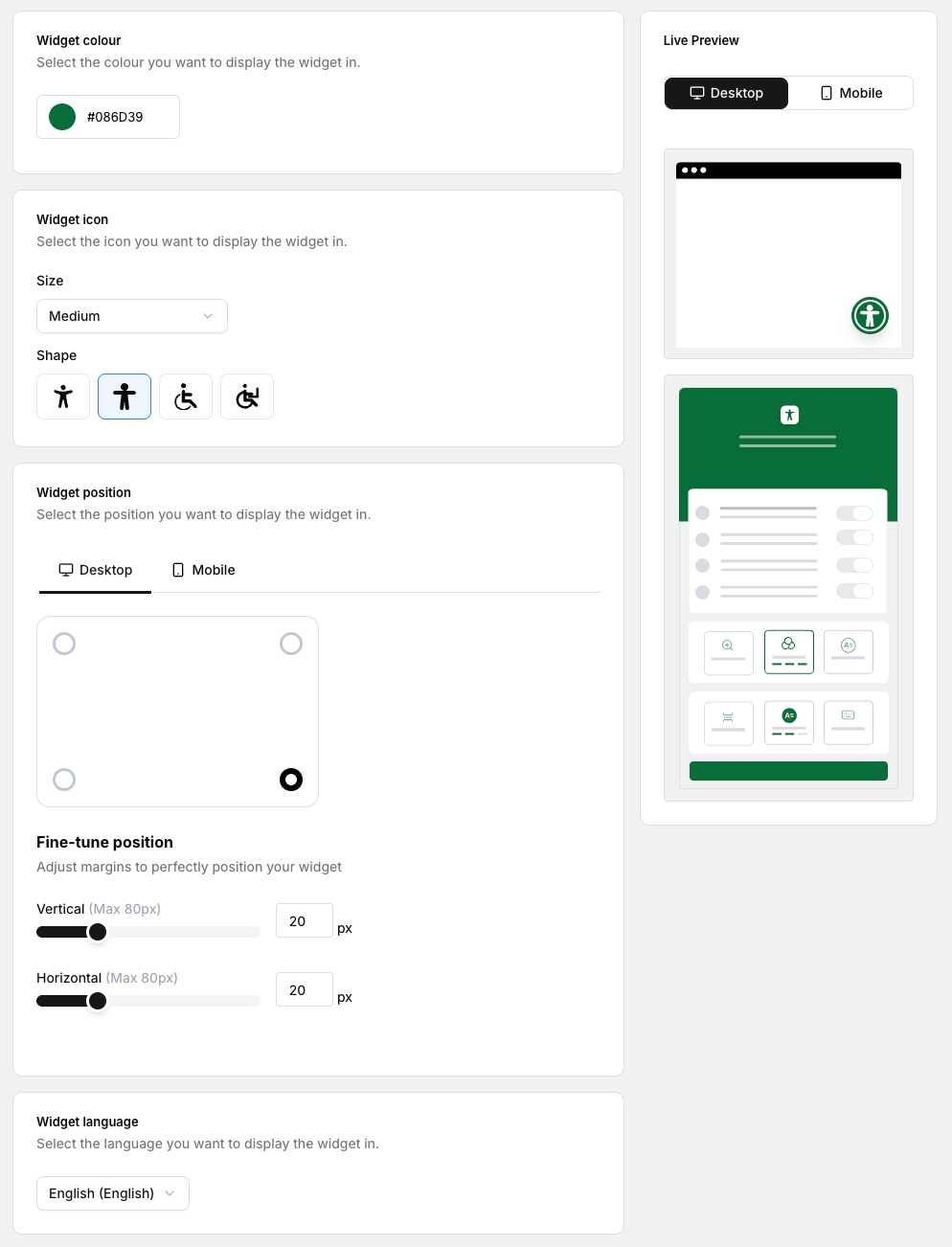Click the widget panel preview thumbnail
The image size is (952, 1247).
(788, 588)
